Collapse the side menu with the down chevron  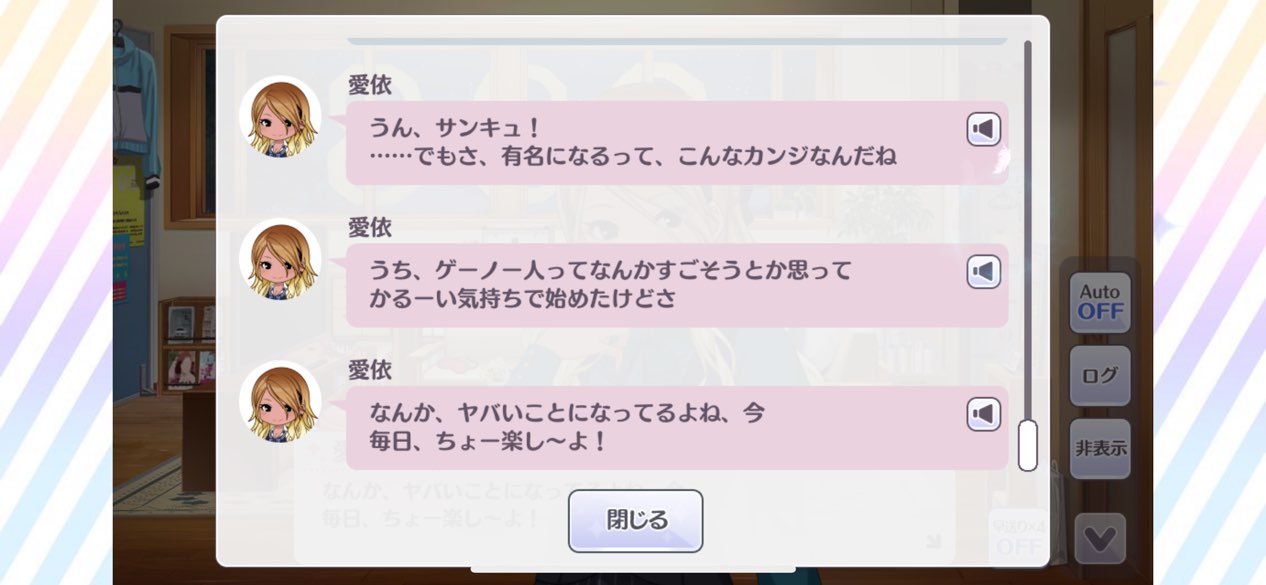1100,539
